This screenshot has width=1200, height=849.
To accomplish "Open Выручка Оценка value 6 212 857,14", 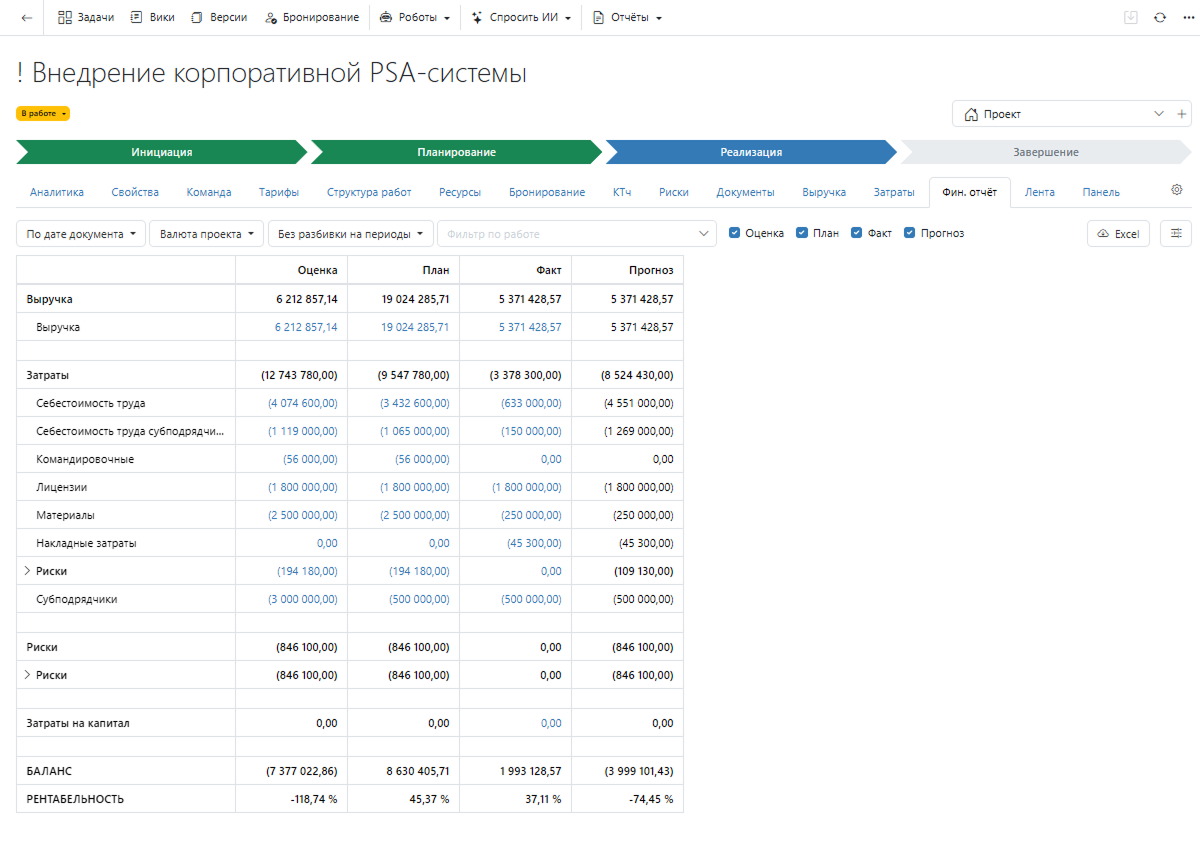I will 306,327.
